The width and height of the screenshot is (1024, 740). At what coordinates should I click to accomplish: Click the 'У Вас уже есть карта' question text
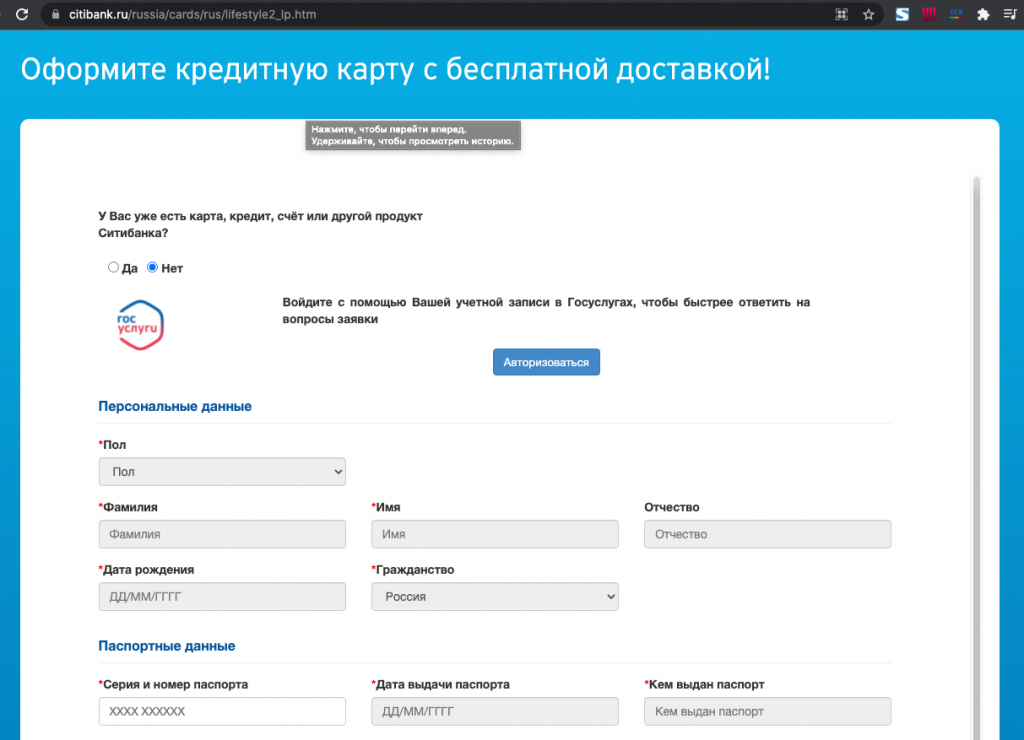261,225
